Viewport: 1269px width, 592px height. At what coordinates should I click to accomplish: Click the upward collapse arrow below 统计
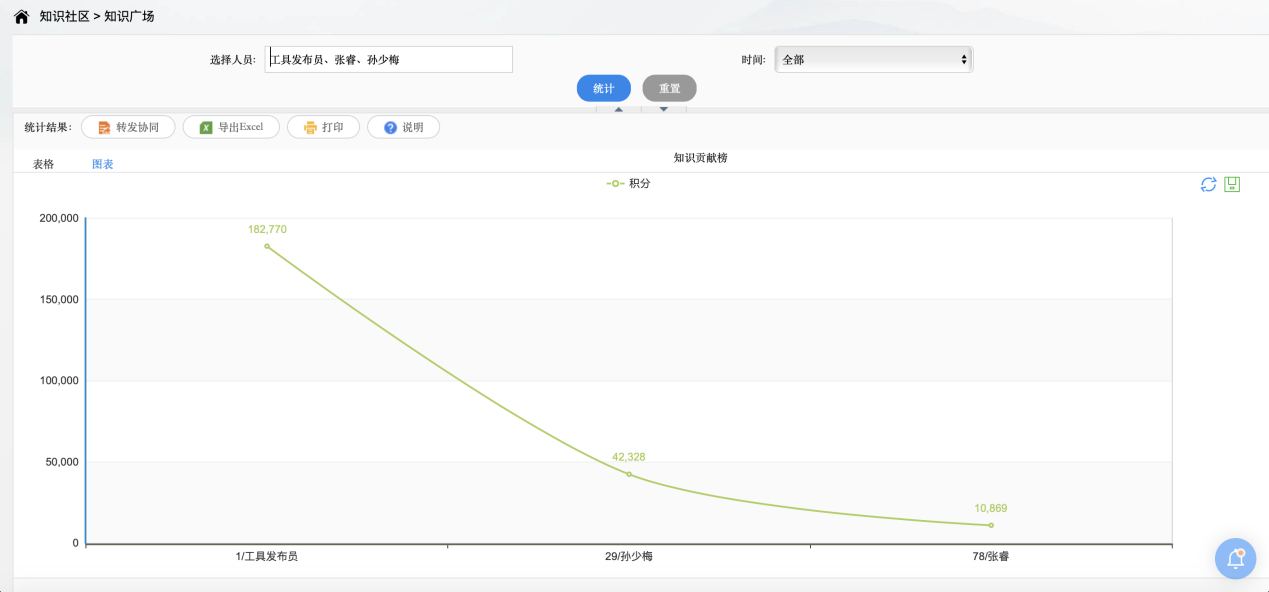[x=617, y=109]
